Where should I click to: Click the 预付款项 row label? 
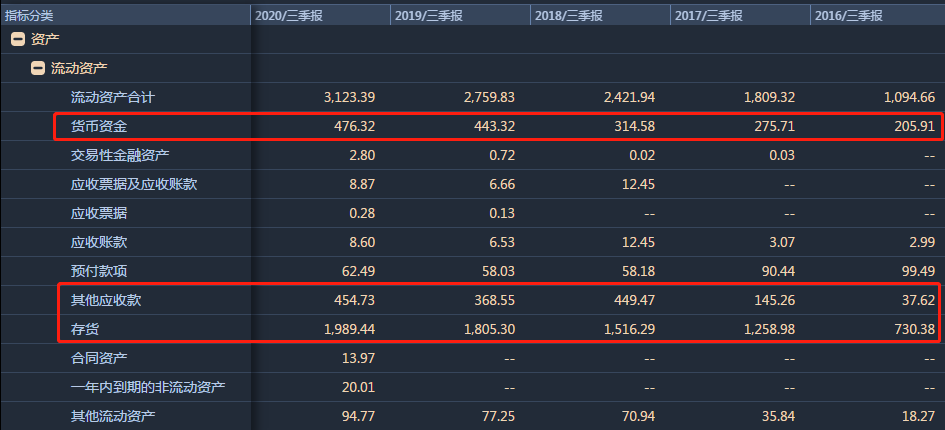[99, 271]
